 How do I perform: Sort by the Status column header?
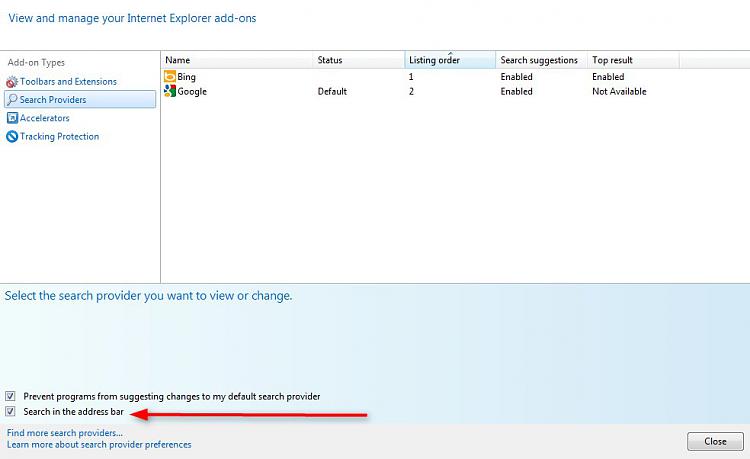click(x=359, y=60)
